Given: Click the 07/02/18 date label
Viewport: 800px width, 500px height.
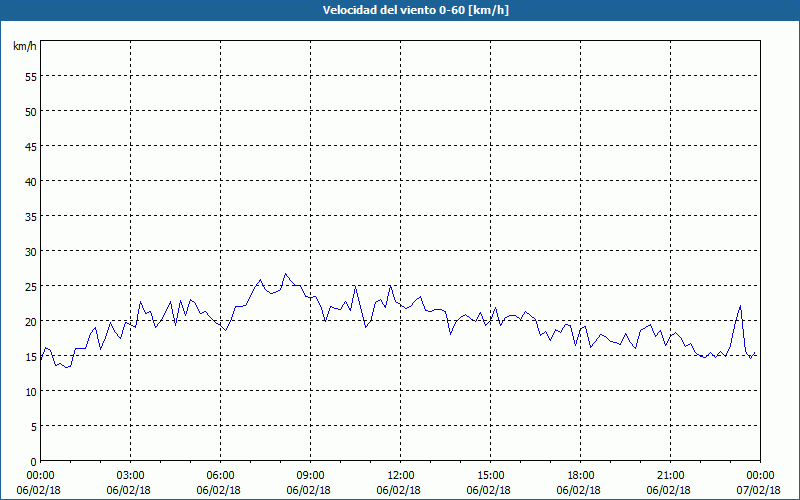Looking at the screenshot, I should coord(758,490).
